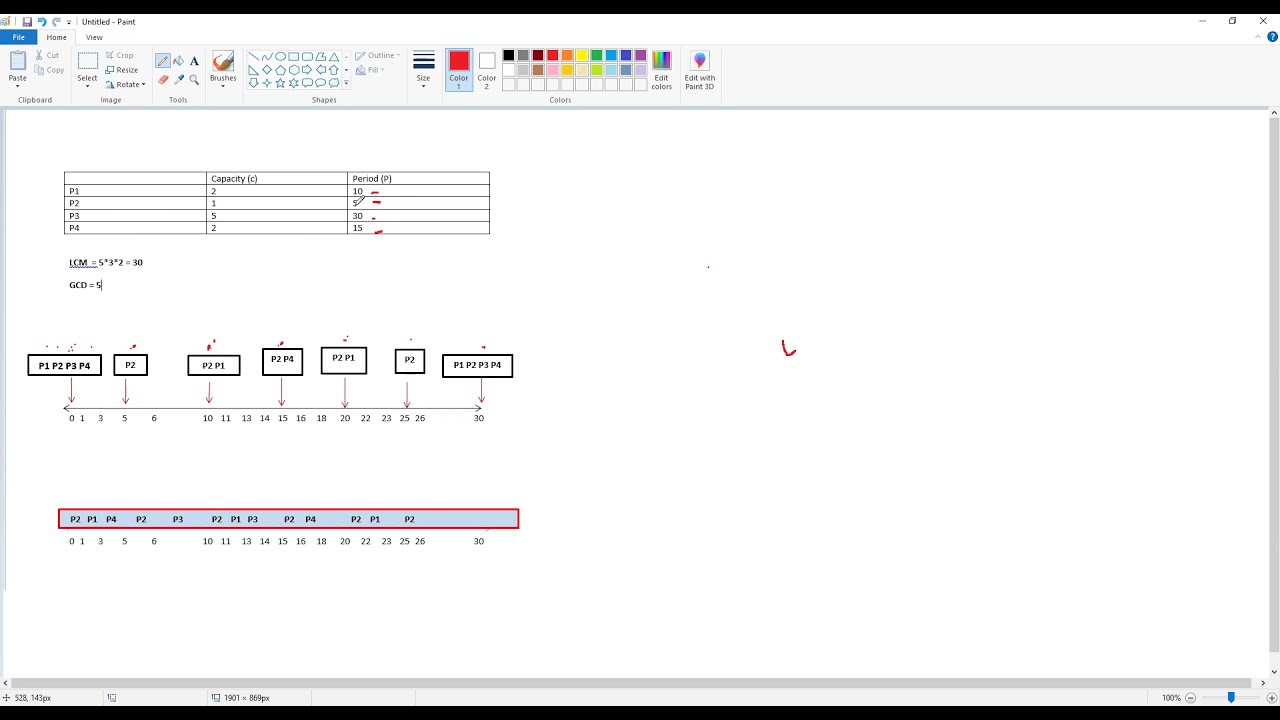This screenshot has height=720, width=1280.
Task: Click the Undo arrow in title bar
Action: pos(42,21)
